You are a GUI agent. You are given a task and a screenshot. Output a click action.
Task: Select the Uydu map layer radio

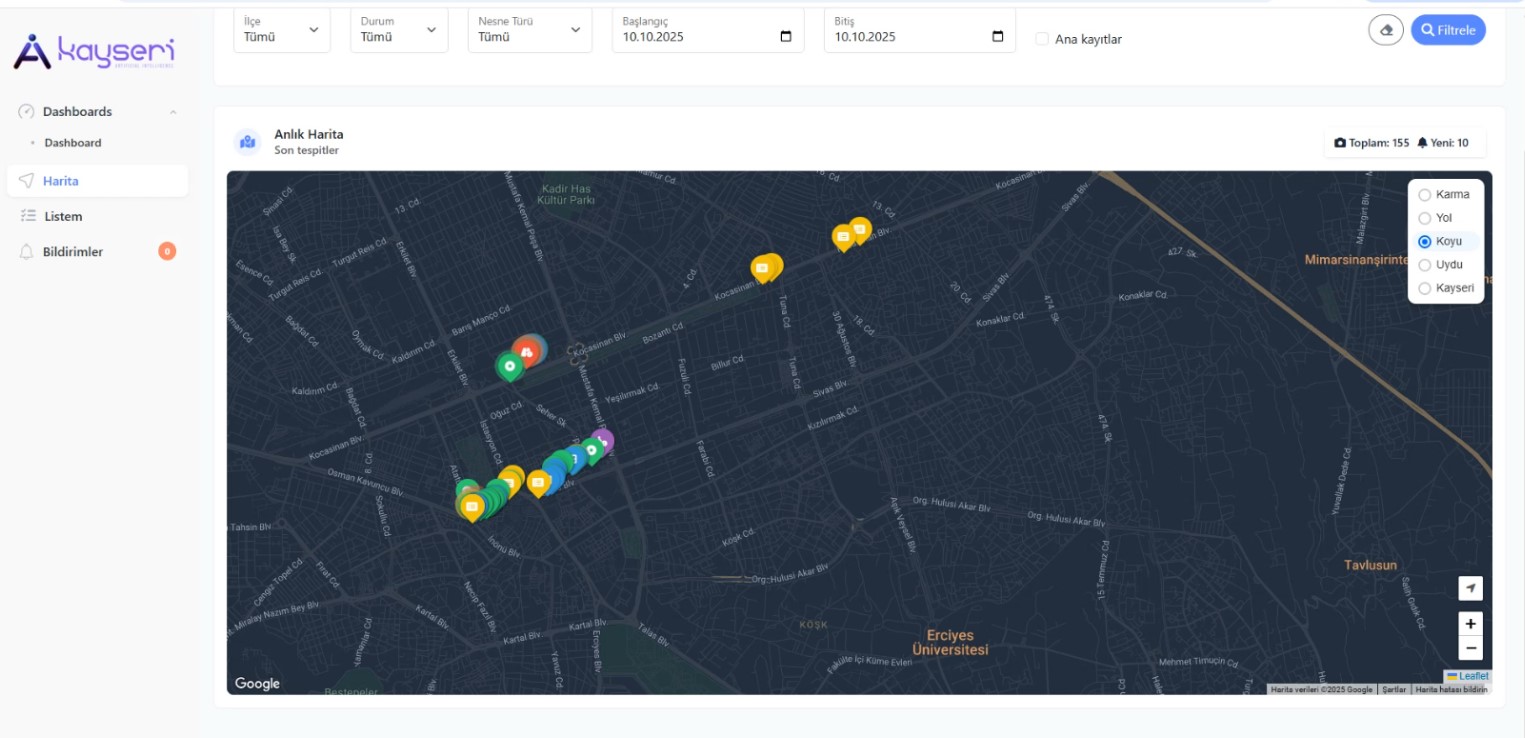pos(1425,265)
